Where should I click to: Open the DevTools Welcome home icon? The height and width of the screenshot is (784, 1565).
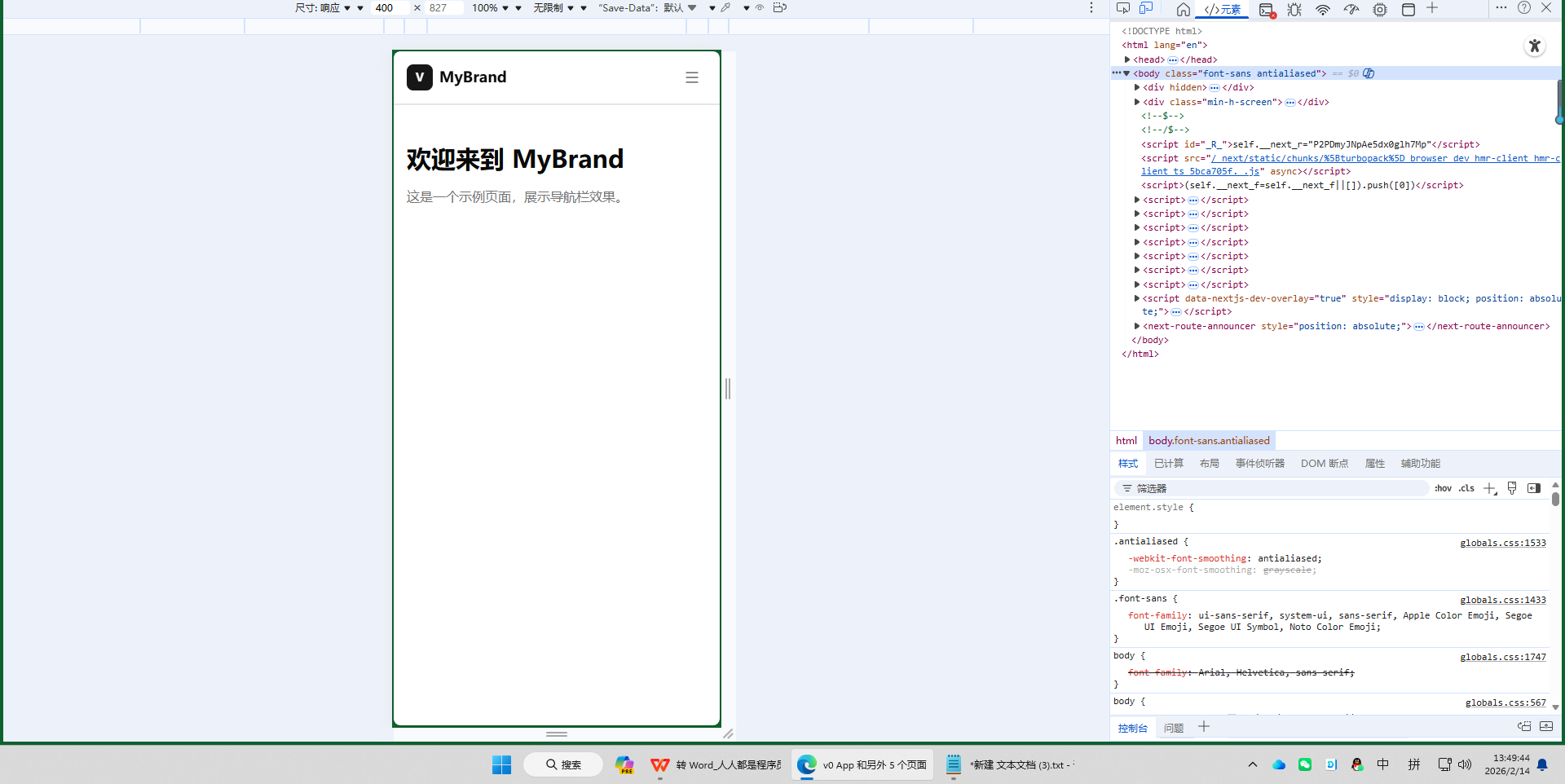1184,9
